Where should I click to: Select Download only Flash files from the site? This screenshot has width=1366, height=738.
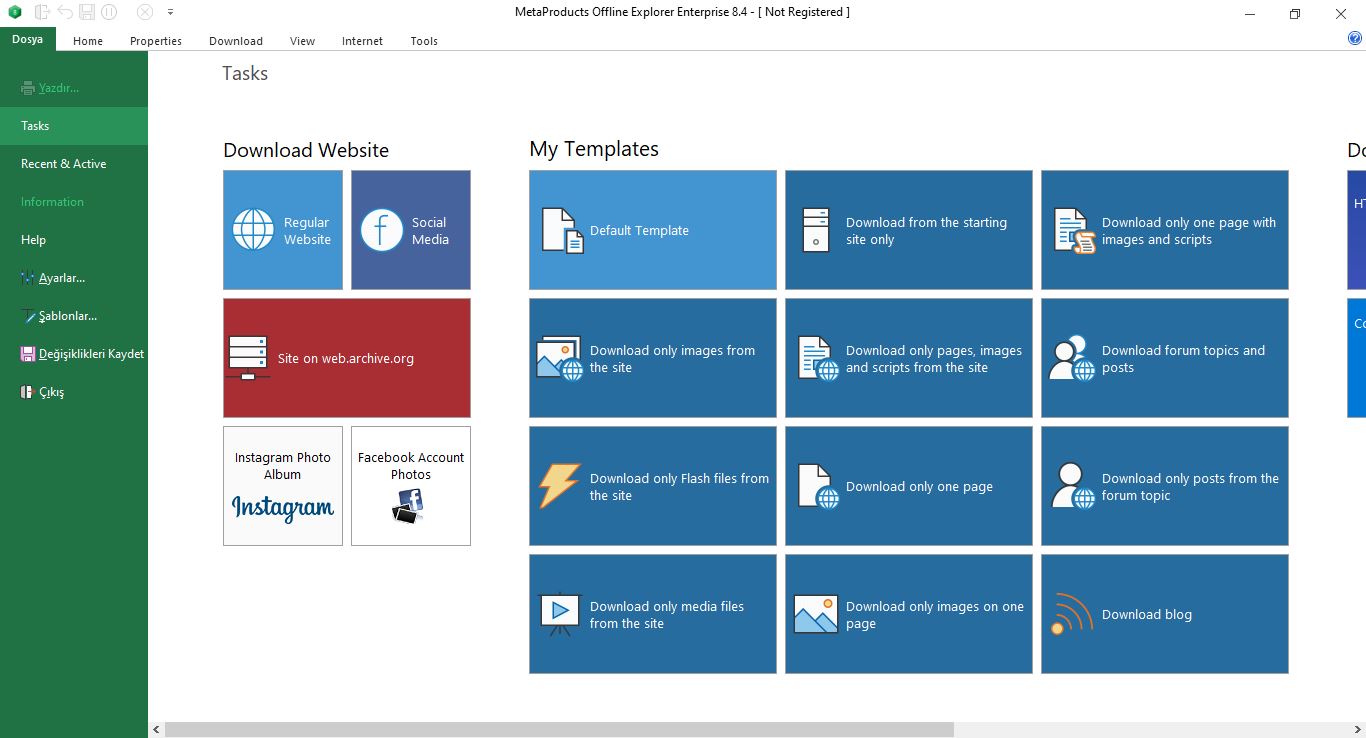(653, 486)
